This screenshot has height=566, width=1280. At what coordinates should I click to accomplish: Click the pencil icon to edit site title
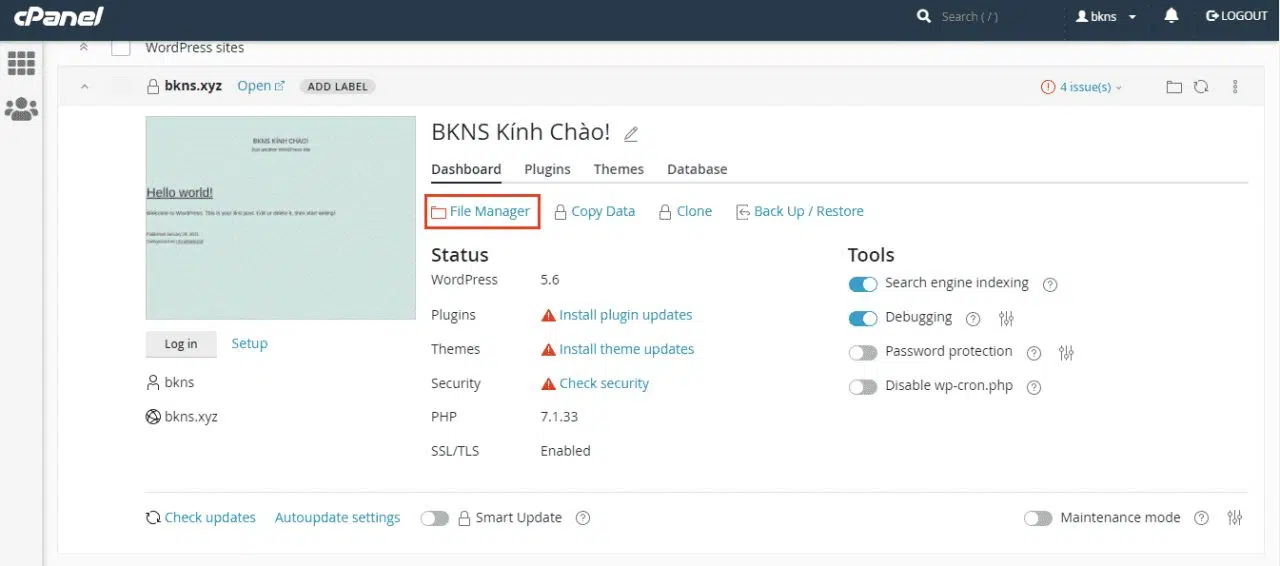coord(631,134)
